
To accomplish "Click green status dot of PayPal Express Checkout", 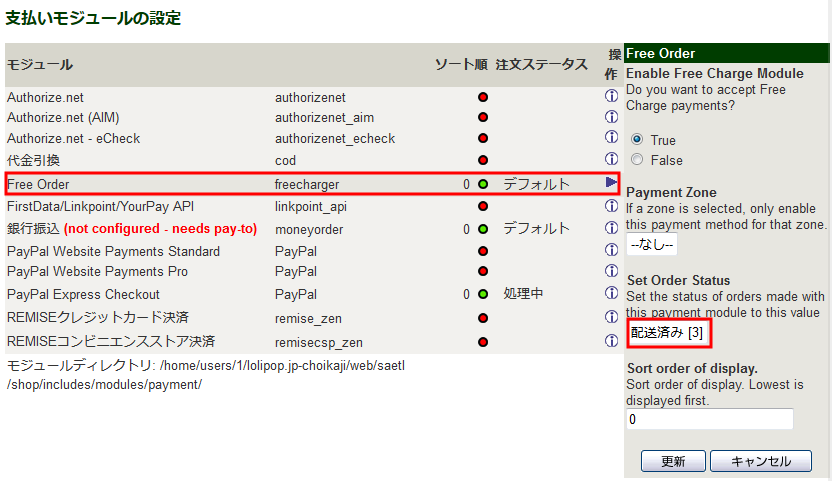I will 483,294.
